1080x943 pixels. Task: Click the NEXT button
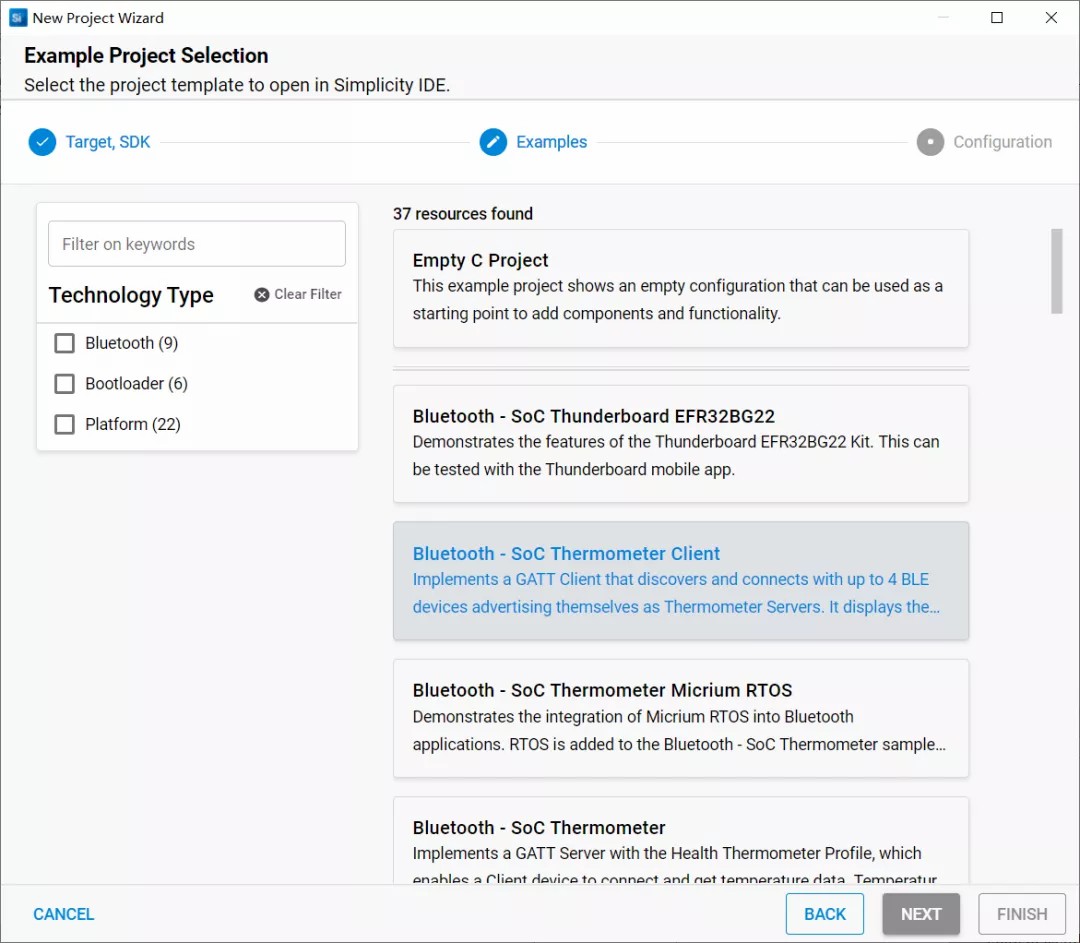click(x=921, y=914)
